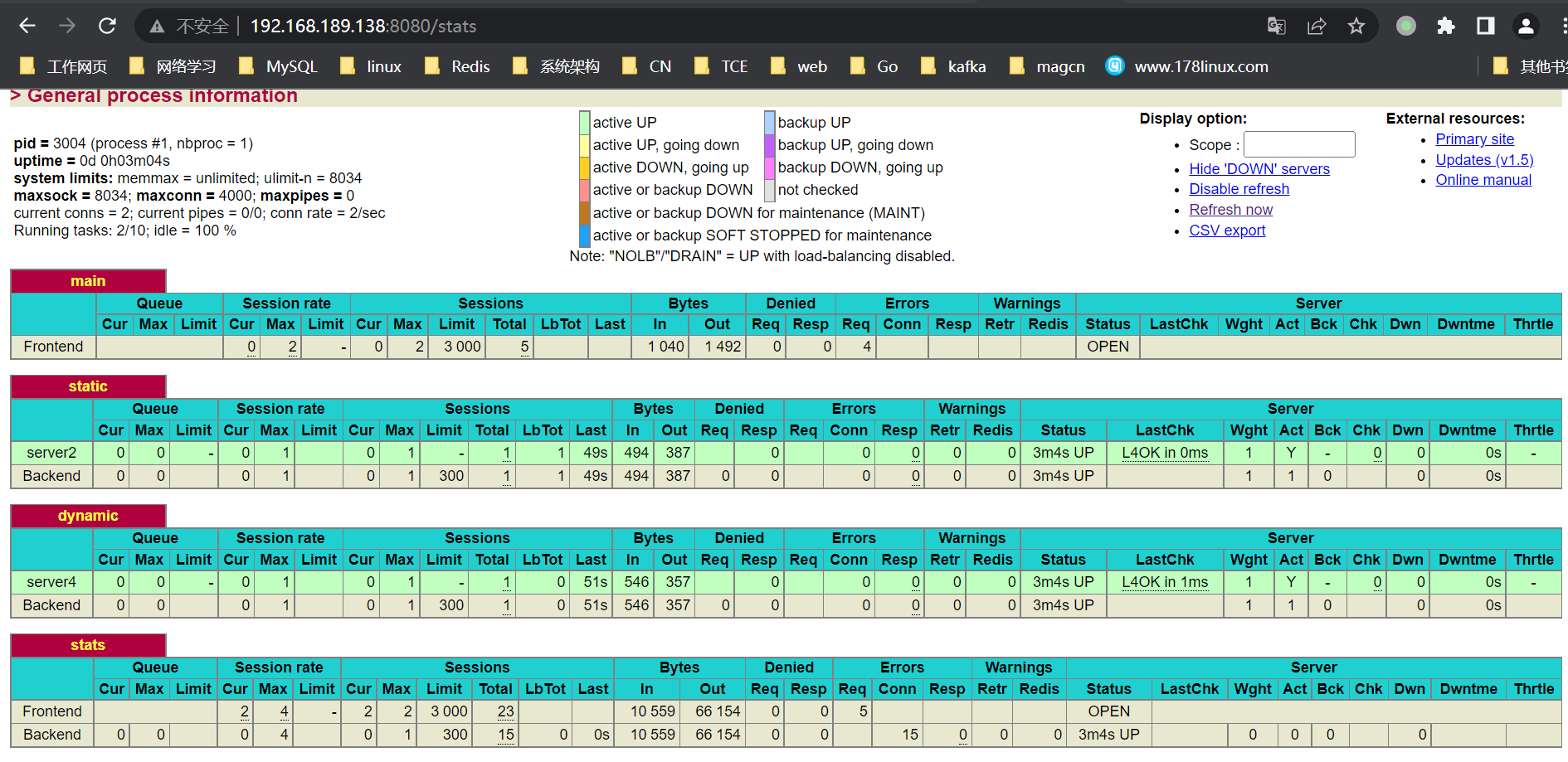
Task: Click the Frontend row label in main table
Action: [53, 347]
